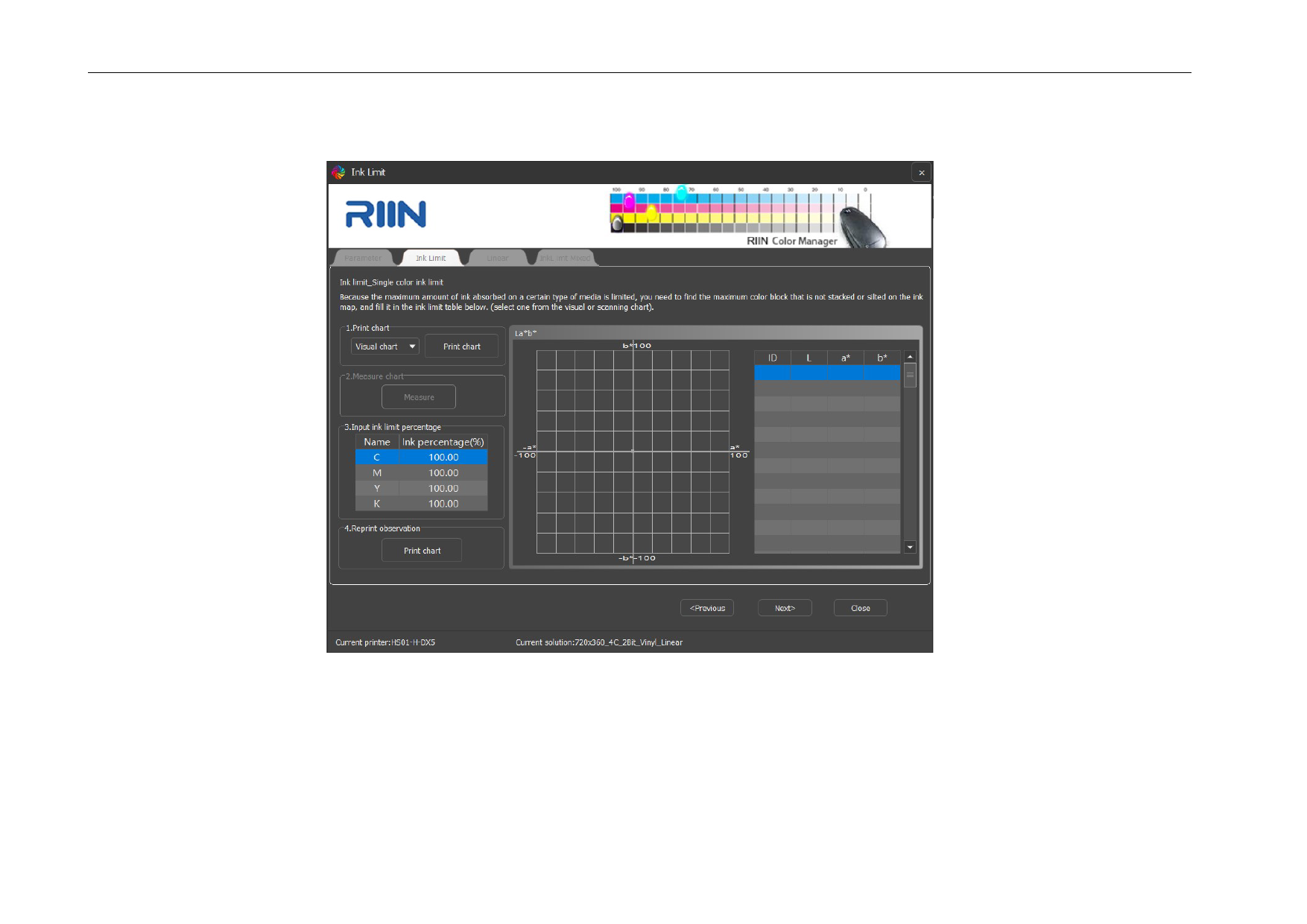Click the spectrophotometer mouse image in banner
1307x924 pixels.
click(x=862, y=225)
